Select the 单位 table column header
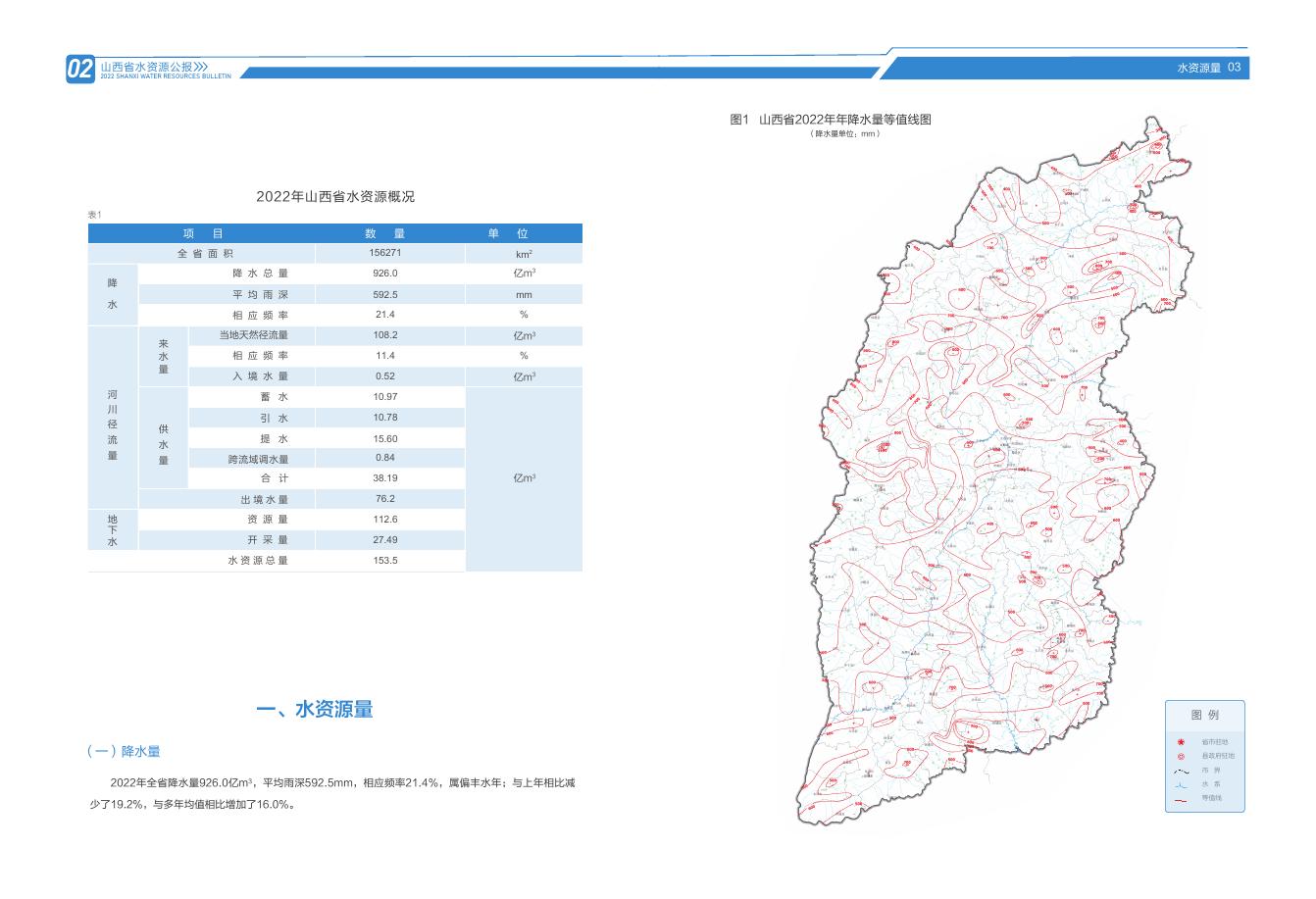The height and width of the screenshot is (899, 1316). [523, 233]
